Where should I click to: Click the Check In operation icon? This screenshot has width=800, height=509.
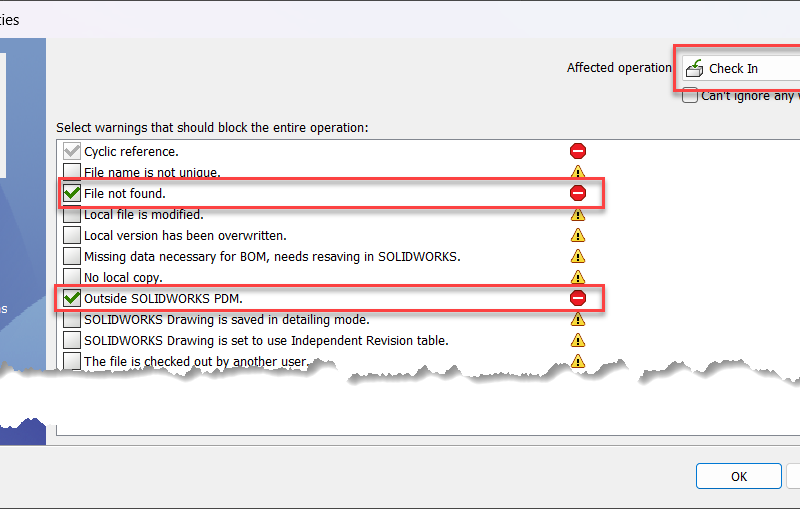[x=694, y=68]
